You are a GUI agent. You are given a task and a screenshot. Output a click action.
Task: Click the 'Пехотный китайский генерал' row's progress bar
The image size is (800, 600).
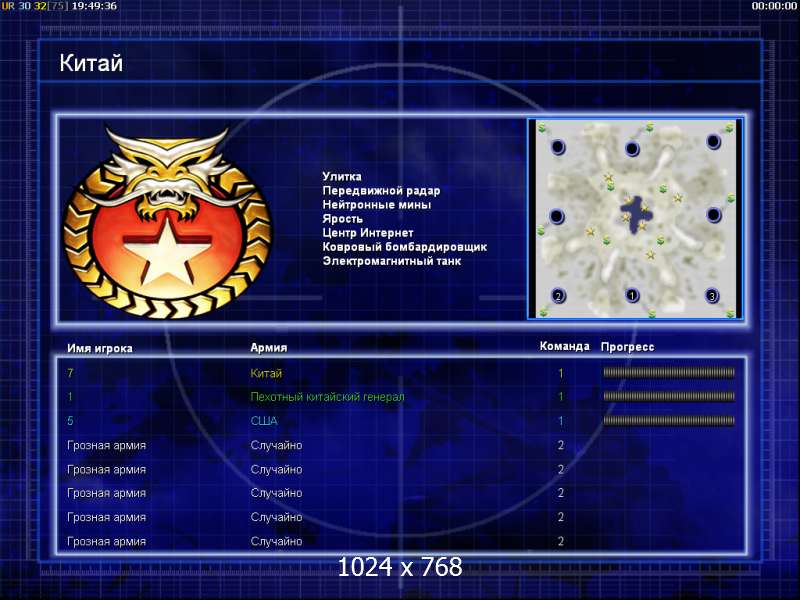pyautogui.click(x=669, y=396)
